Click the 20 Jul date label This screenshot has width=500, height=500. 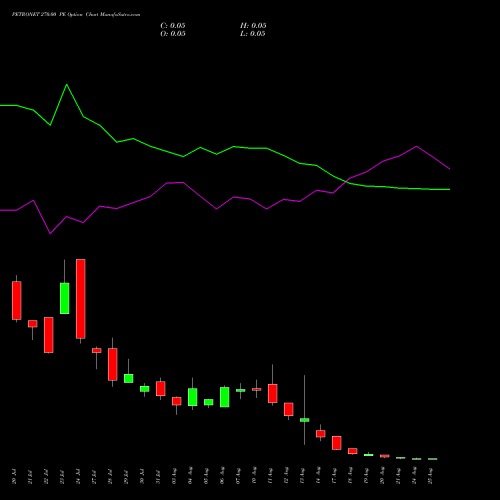[x=14, y=476]
